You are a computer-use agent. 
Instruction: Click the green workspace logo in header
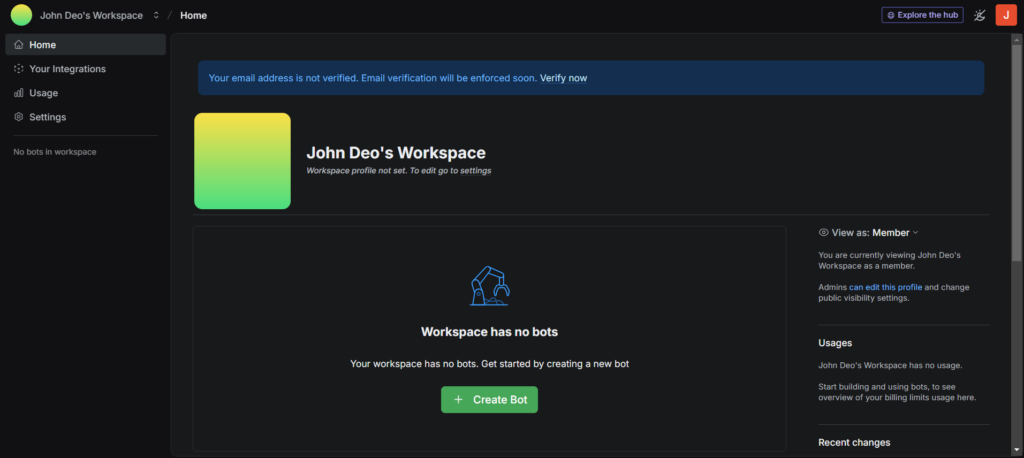coord(21,15)
